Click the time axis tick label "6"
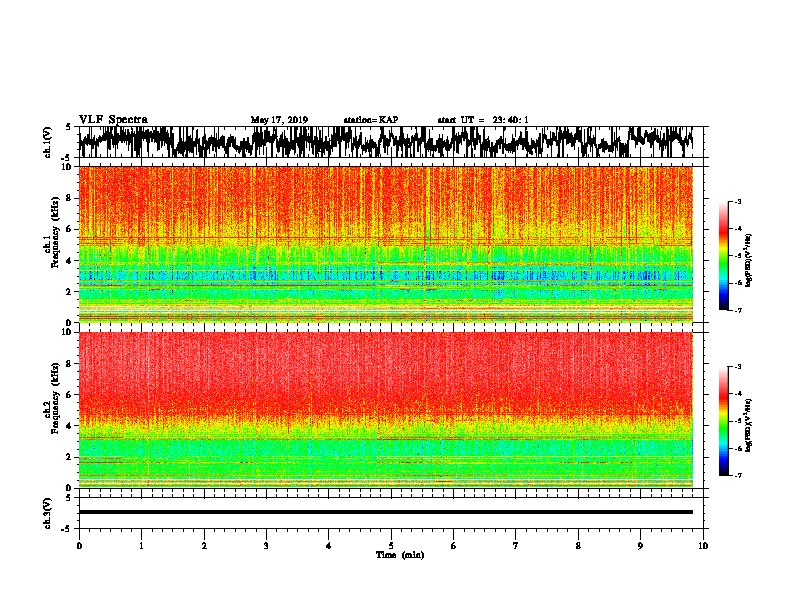The image size is (792, 612). [454, 546]
